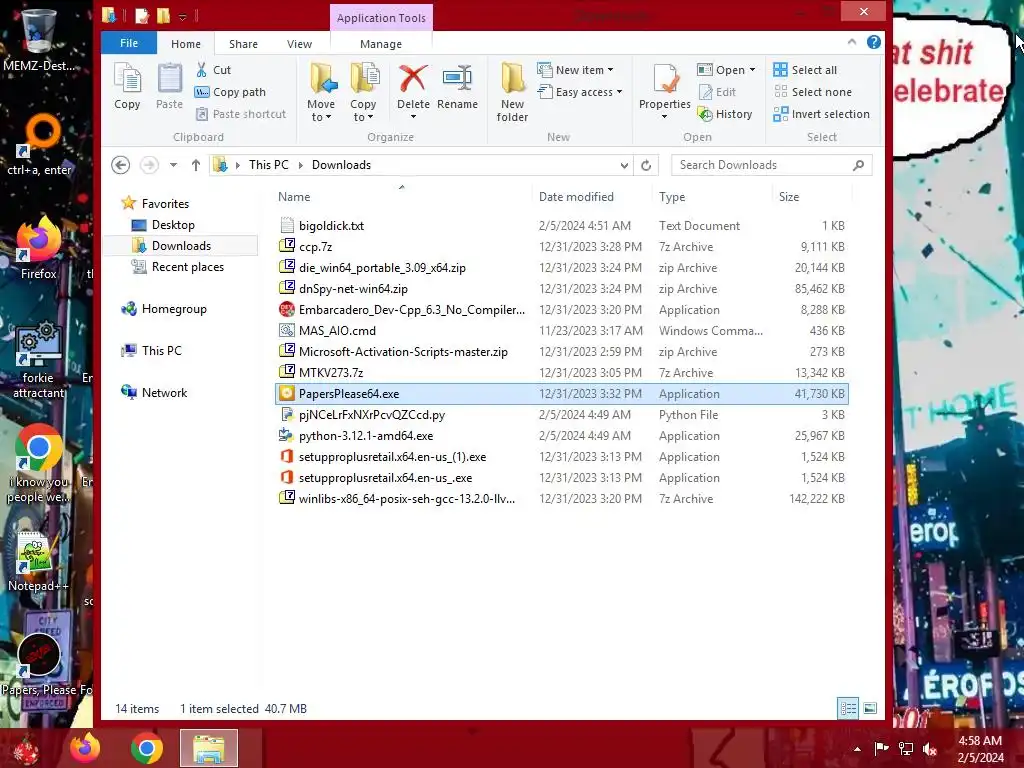The image size is (1024, 768).
Task: Open Chrome from the taskbar
Action: pyautogui.click(x=147, y=748)
